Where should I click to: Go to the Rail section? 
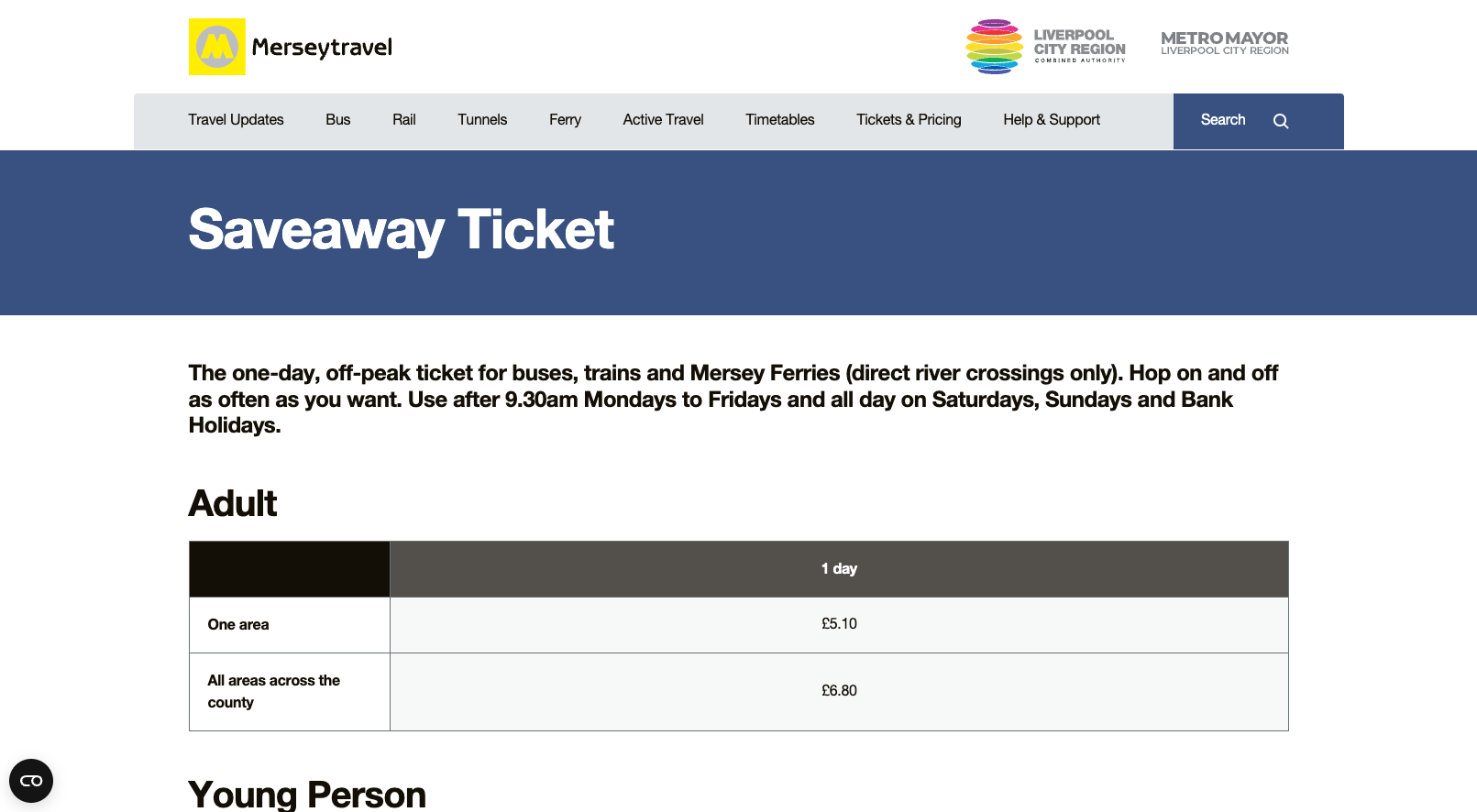tap(403, 120)
